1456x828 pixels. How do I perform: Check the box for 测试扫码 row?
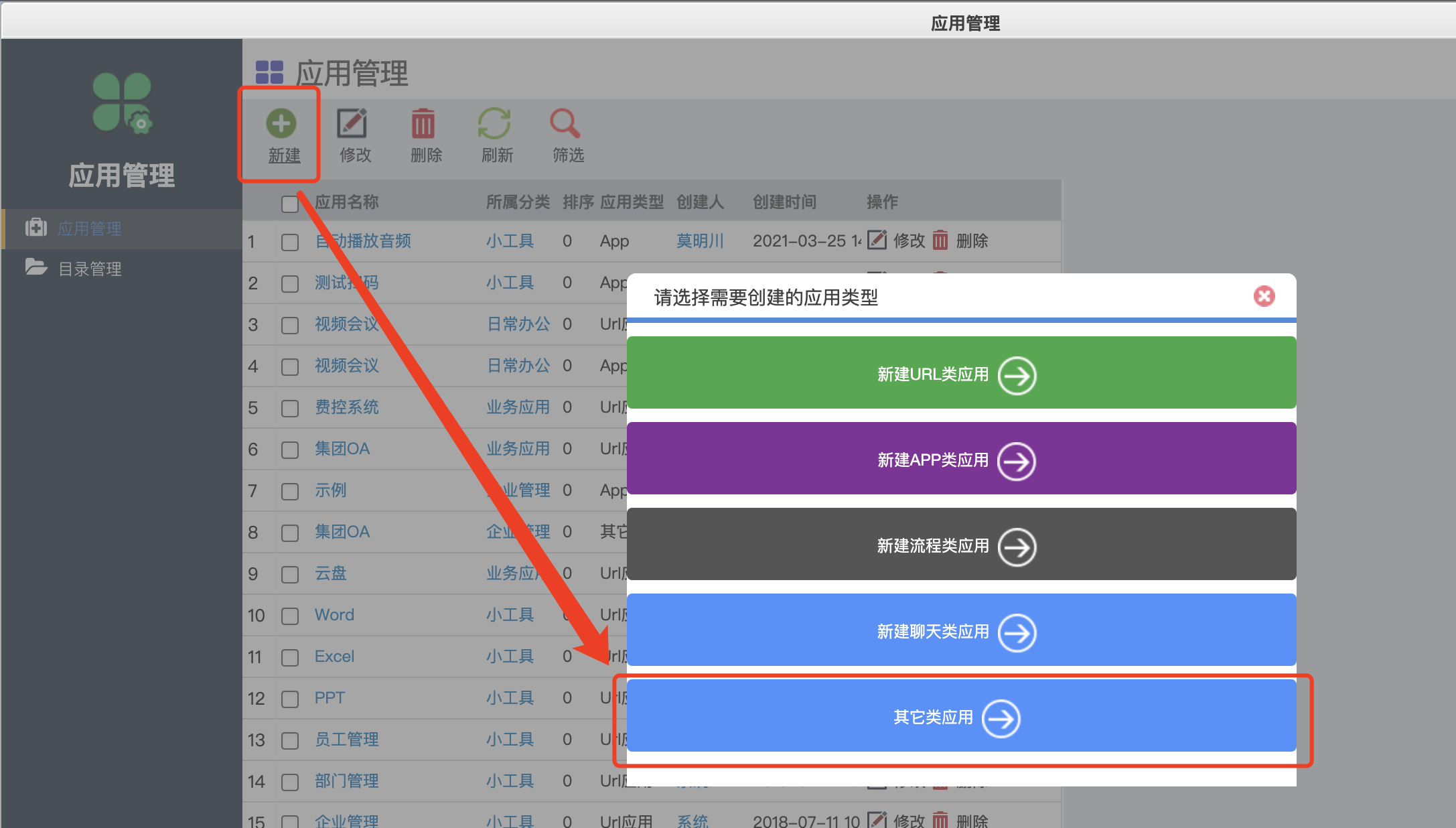pyautogui.click(x=290, y=284)
